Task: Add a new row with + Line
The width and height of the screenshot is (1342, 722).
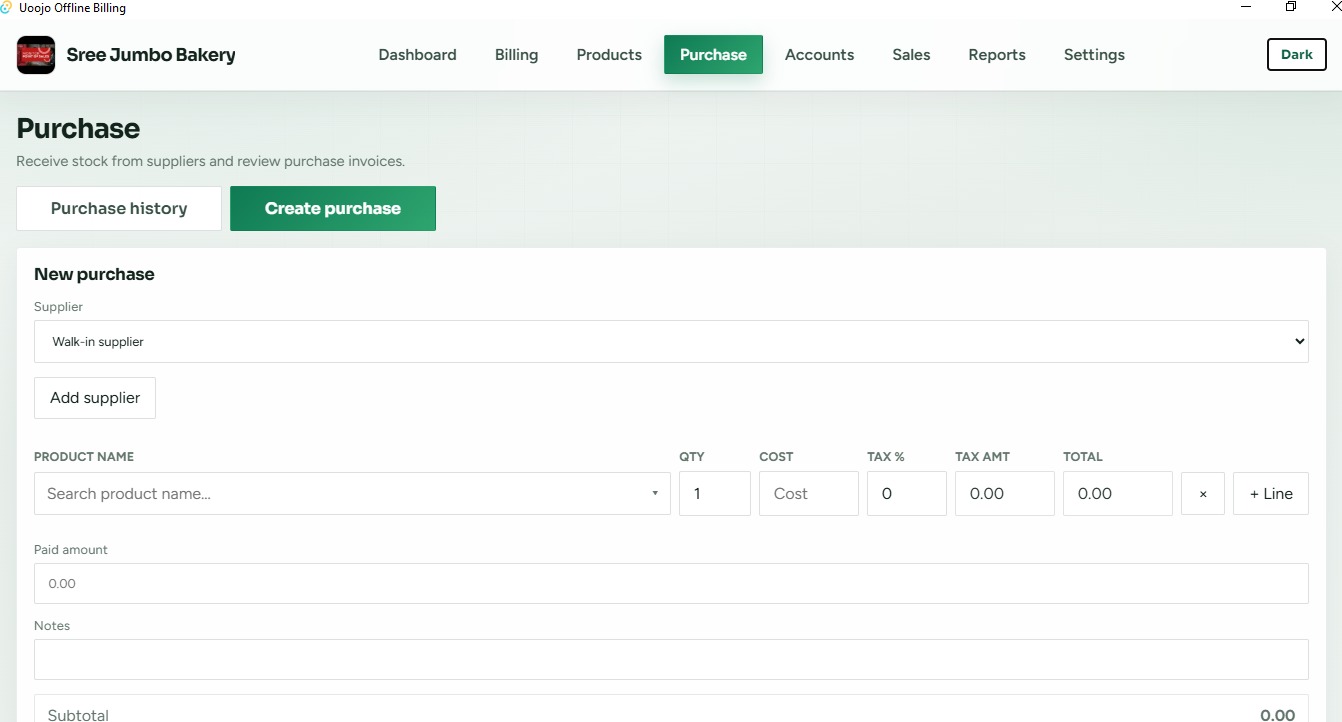Action: pos(1271,494)
